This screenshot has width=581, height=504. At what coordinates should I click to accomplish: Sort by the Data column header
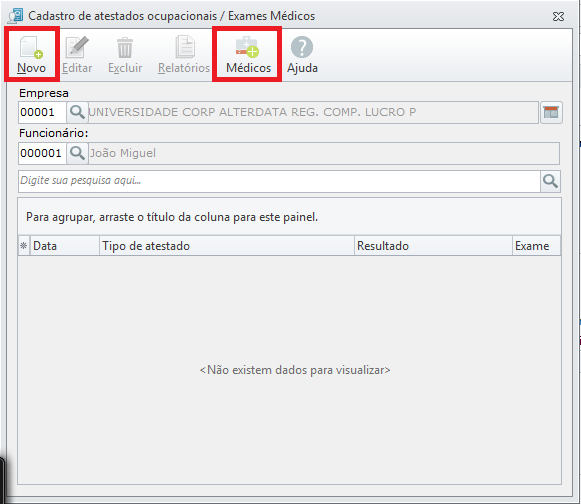[64, 246]
